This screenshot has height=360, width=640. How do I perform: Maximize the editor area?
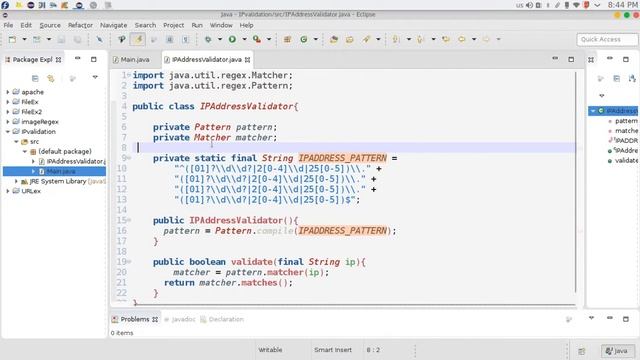[x=571, y=60]
